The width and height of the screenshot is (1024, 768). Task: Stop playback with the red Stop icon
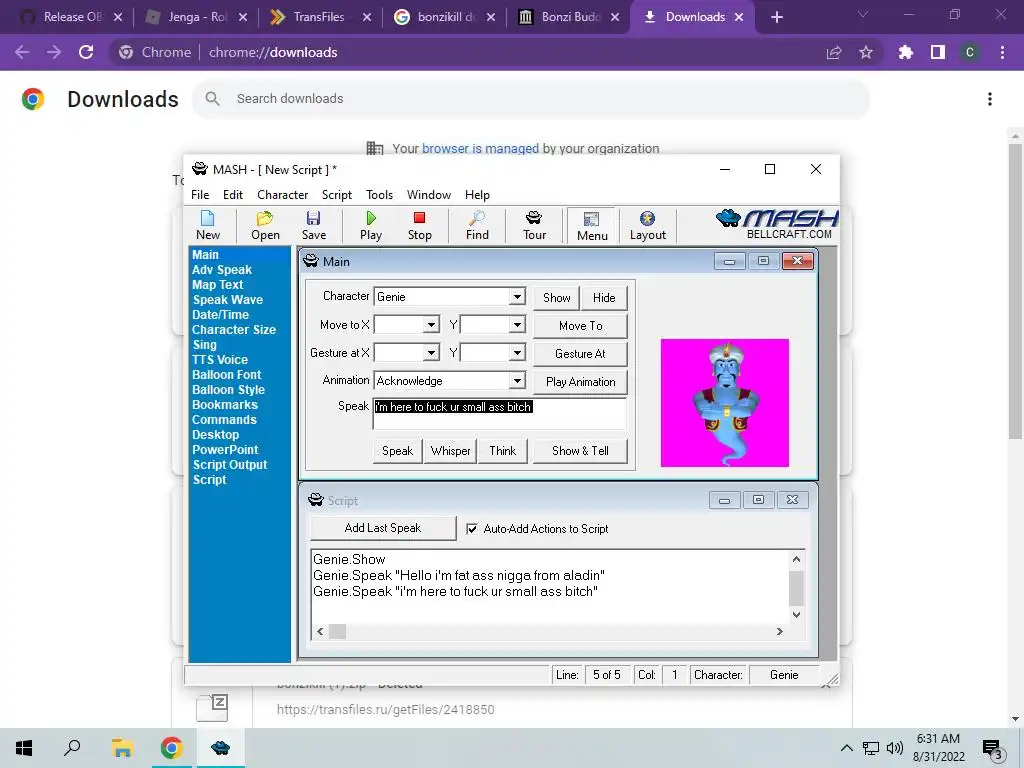pyautogui.click(x=419, y=225)
